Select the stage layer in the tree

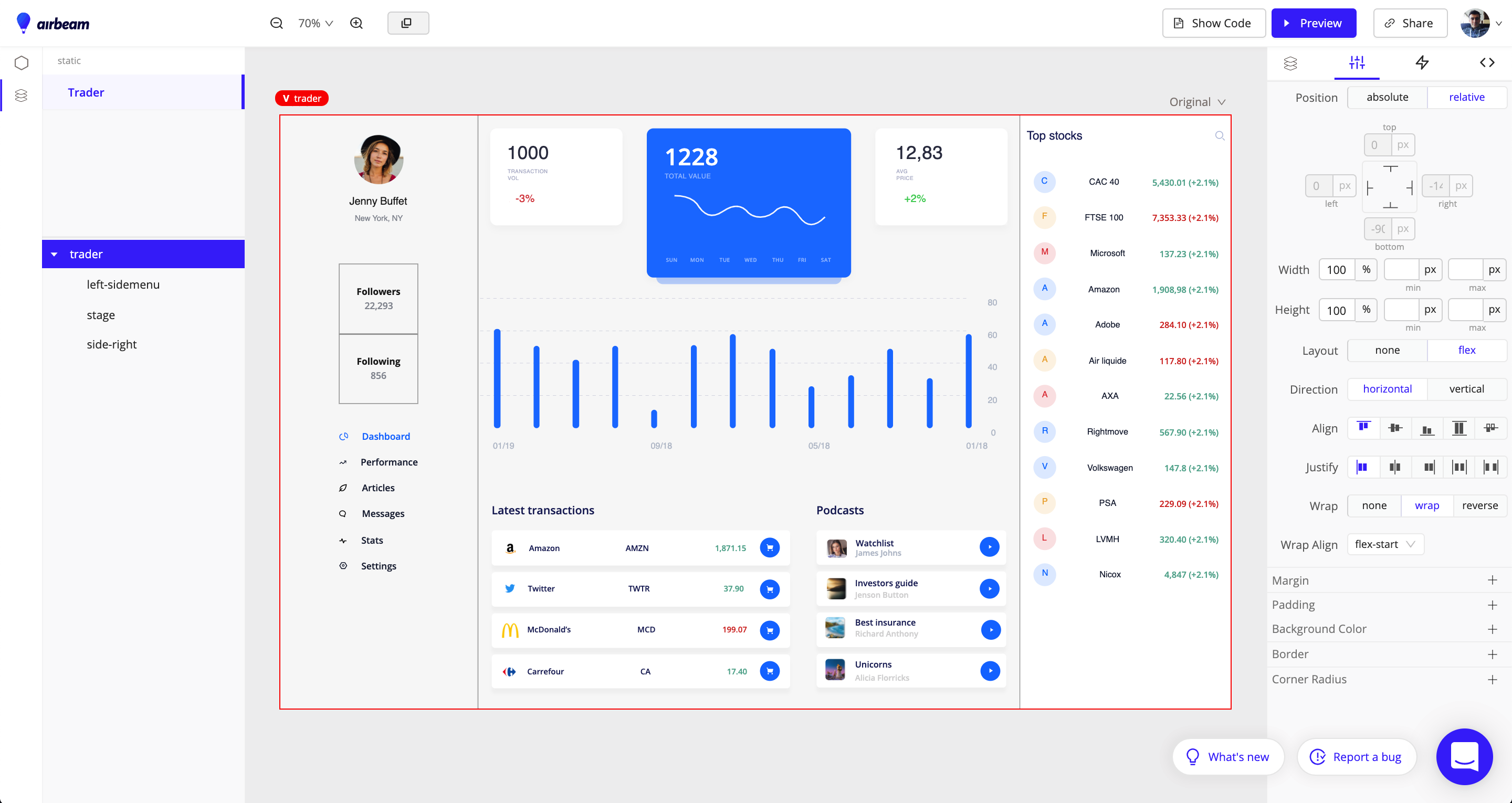tap(100, 314)
